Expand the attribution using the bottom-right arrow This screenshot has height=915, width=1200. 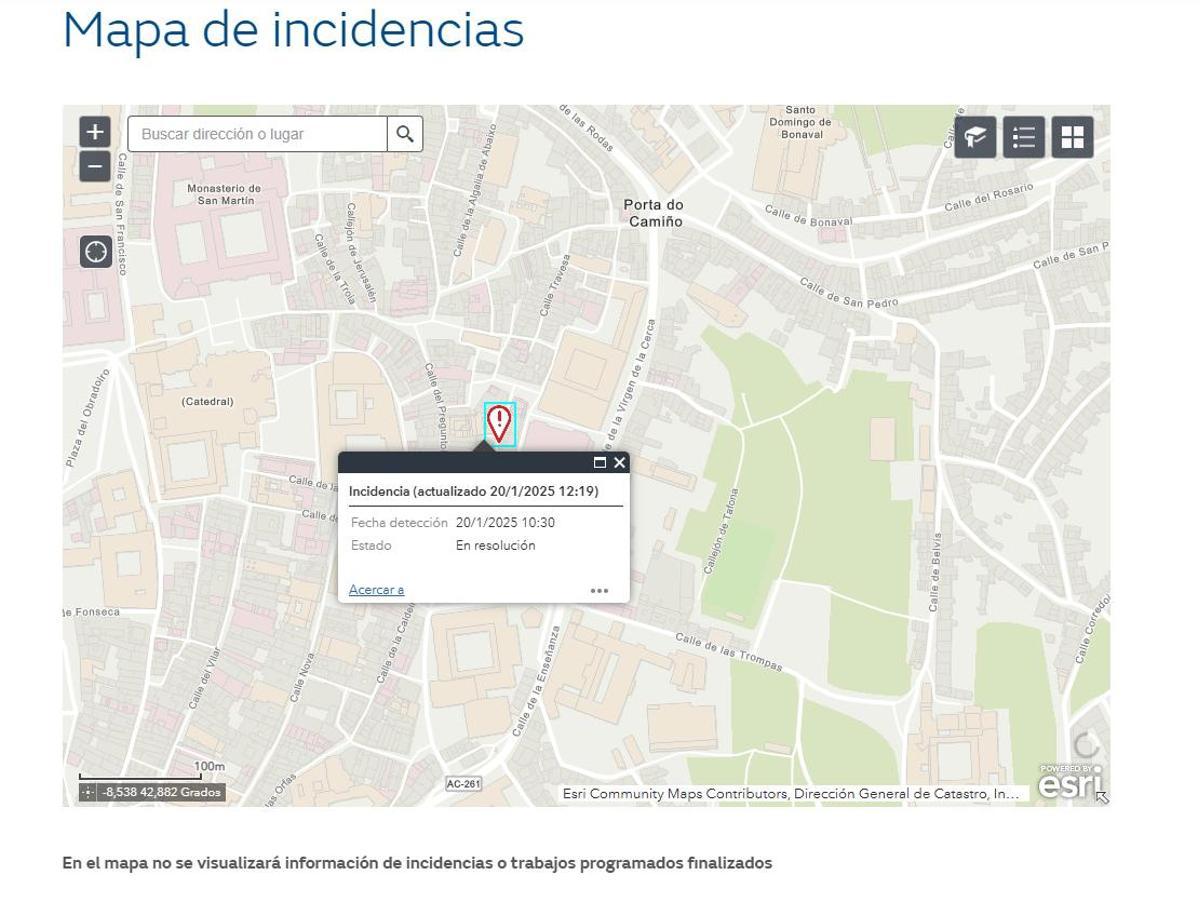pyautogui.click(x=1102, y=794)
